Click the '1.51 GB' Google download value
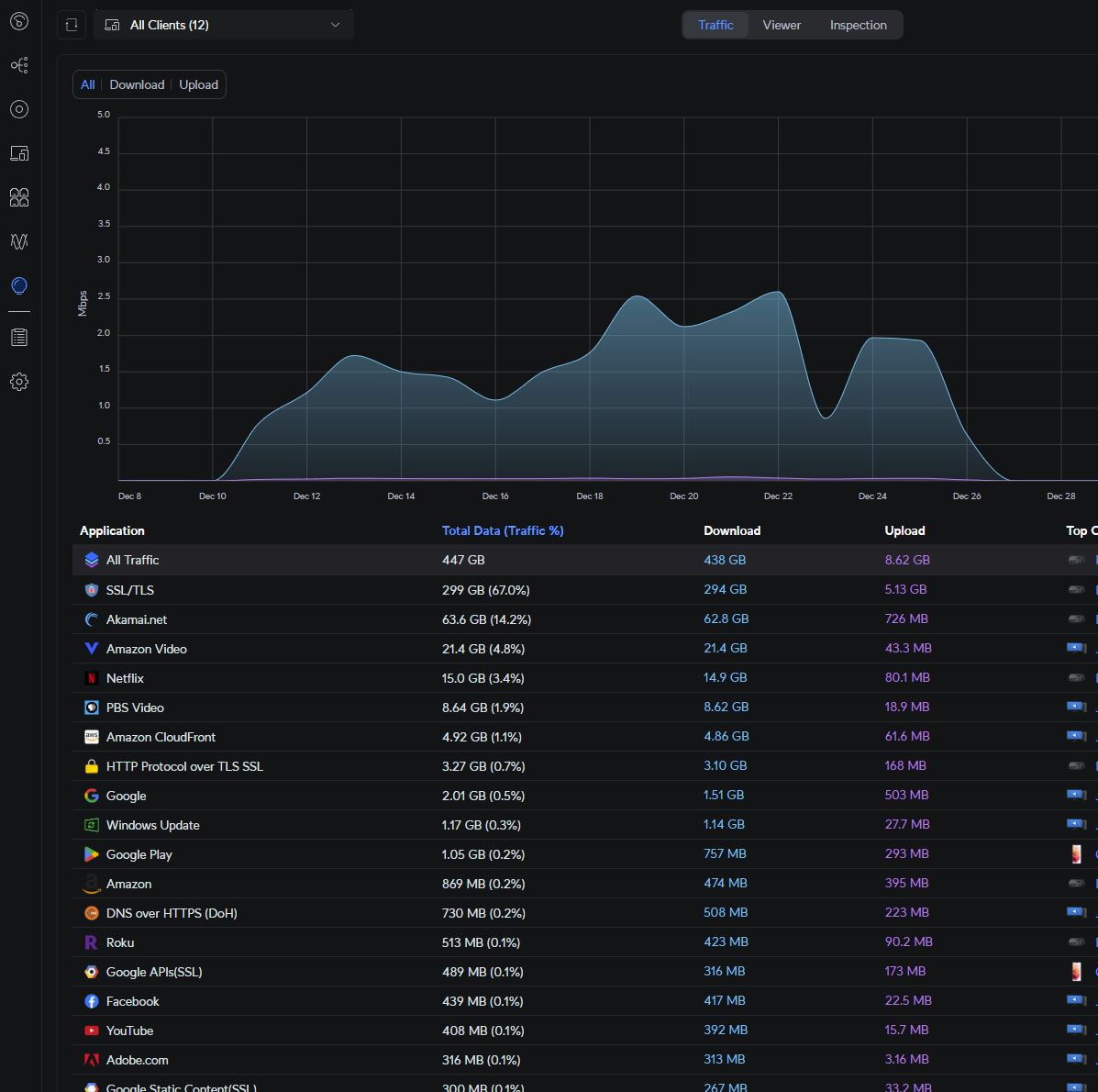This screenshot has width=1098, height=1092. pyautogui.click(x=724, y=795)
